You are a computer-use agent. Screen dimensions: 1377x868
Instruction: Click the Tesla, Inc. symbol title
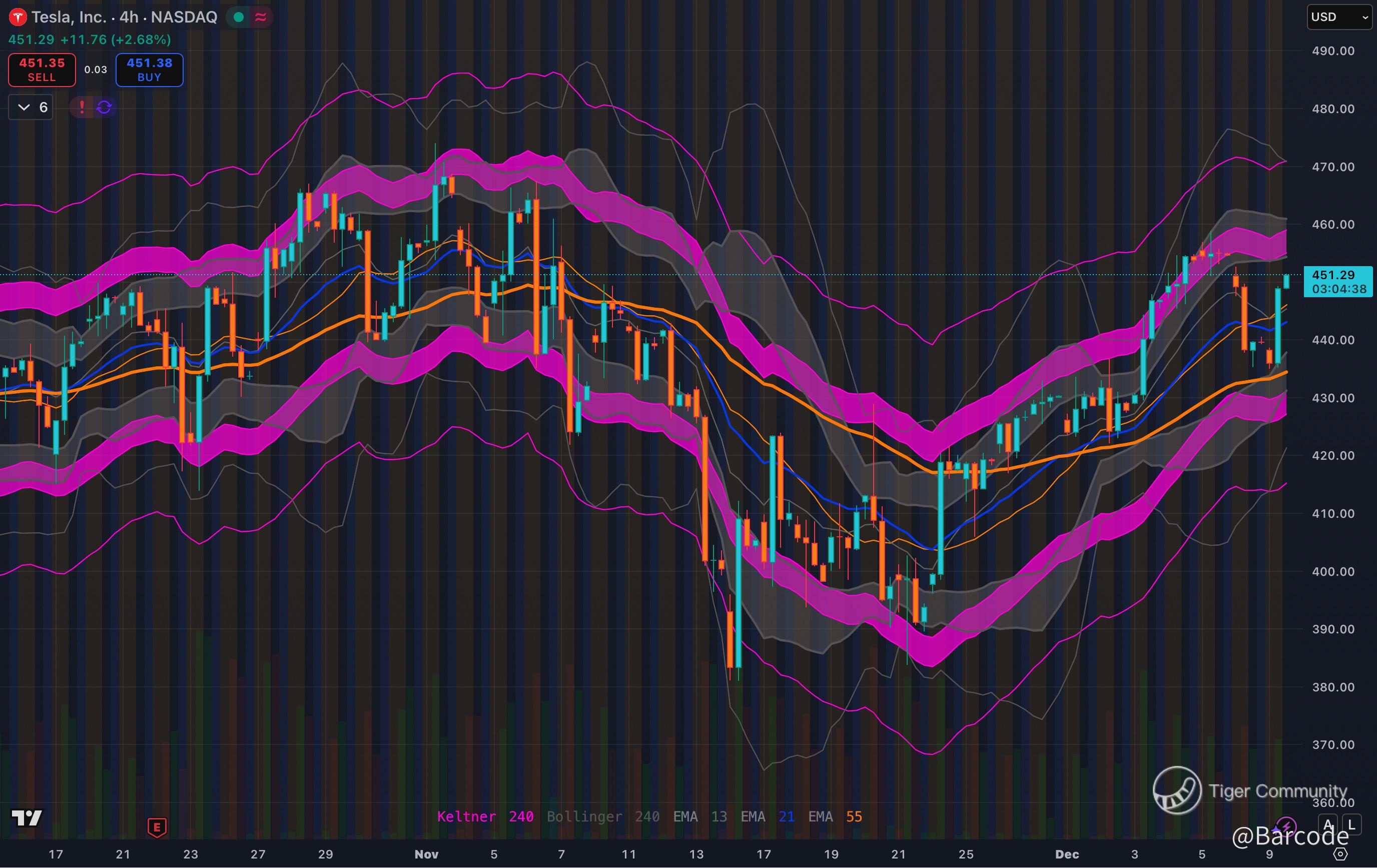coord(69,17)
